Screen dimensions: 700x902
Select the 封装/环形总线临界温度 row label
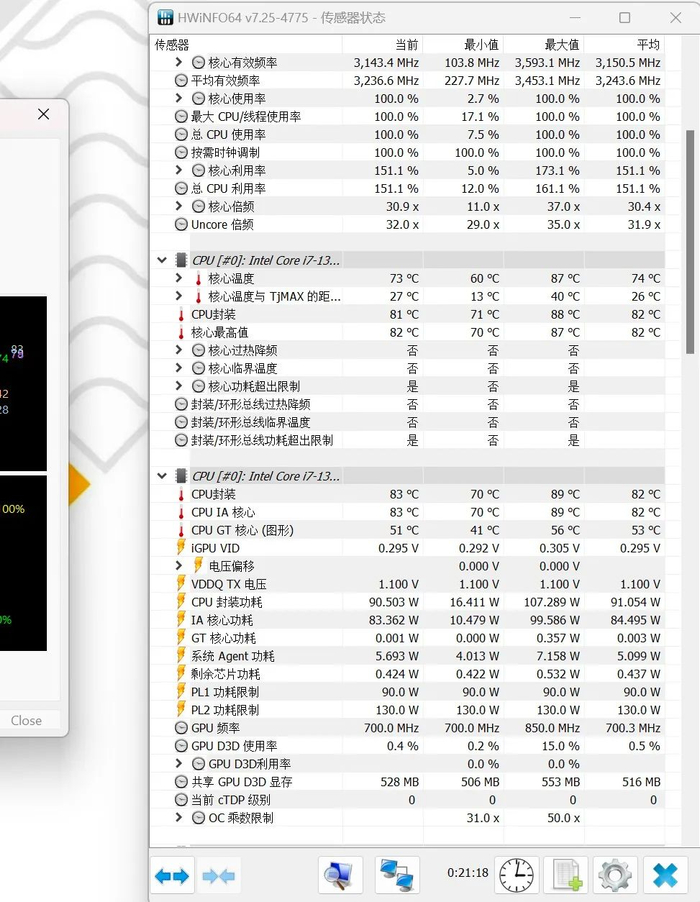[251, 423]
